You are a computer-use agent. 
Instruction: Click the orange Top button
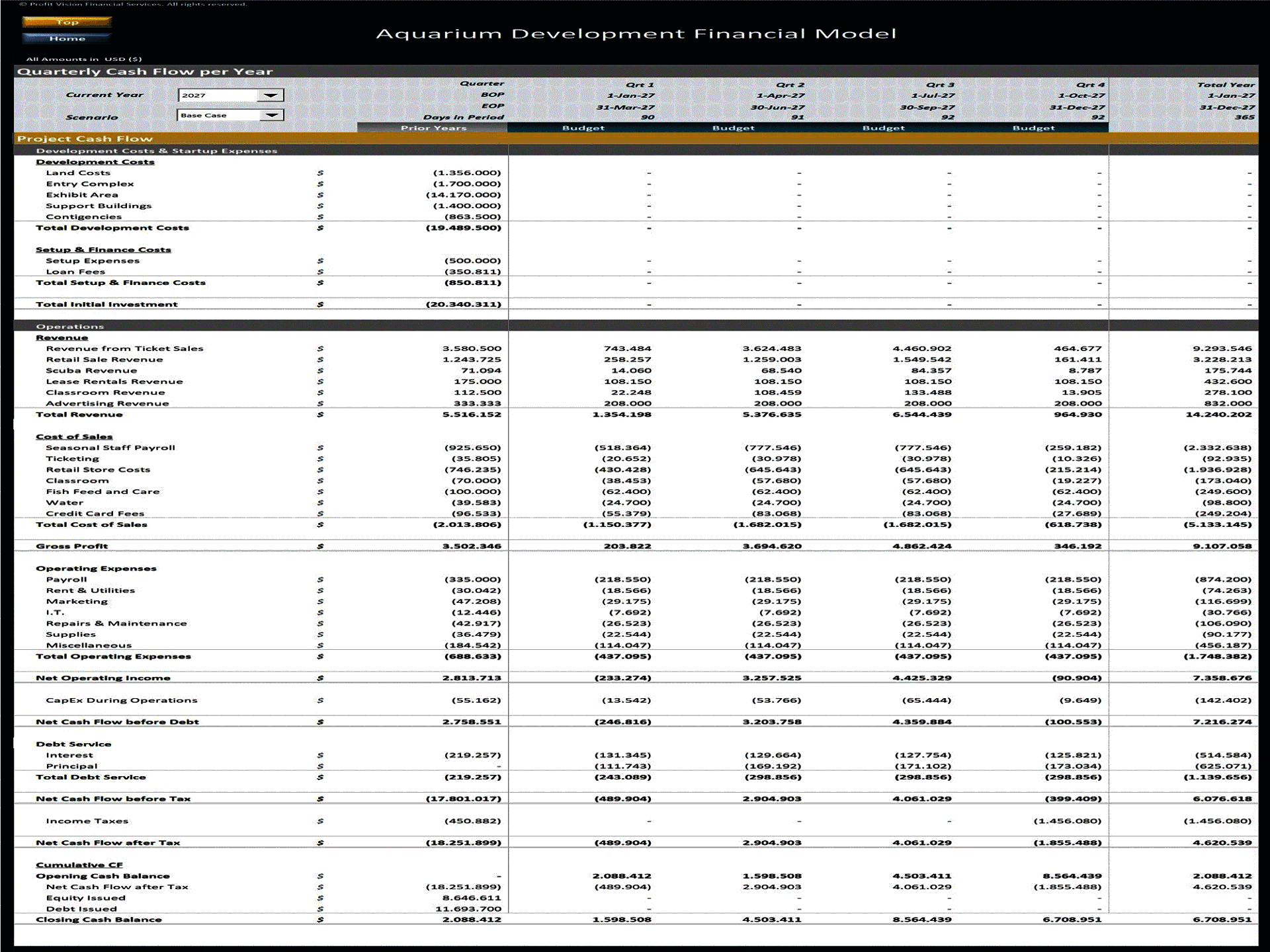tap(67, 22)
